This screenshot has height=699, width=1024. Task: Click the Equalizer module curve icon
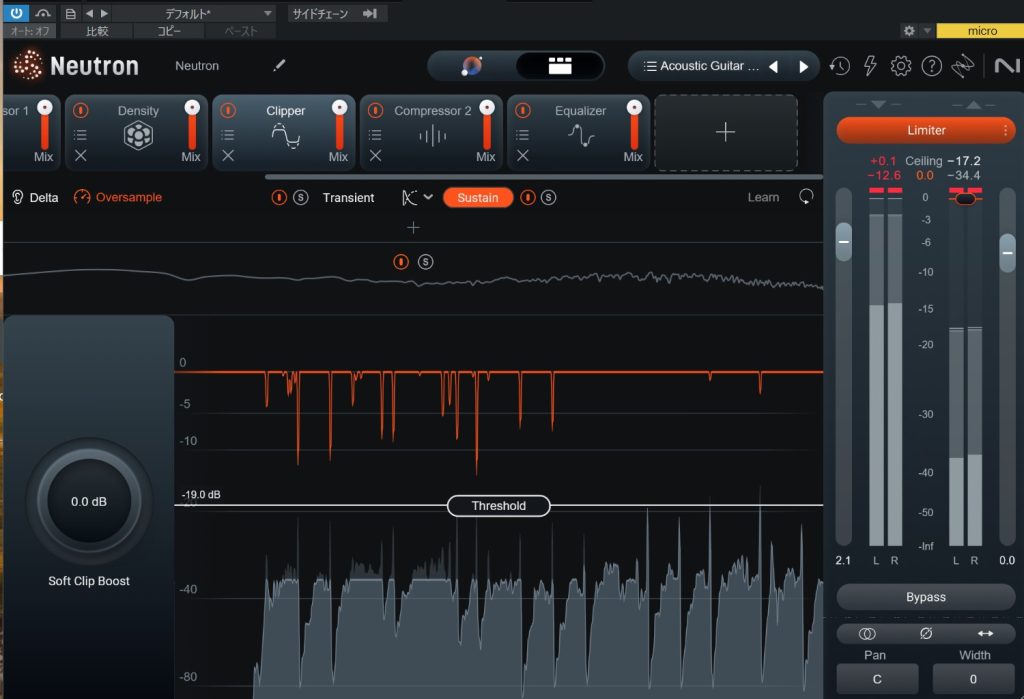coord(580,136)
